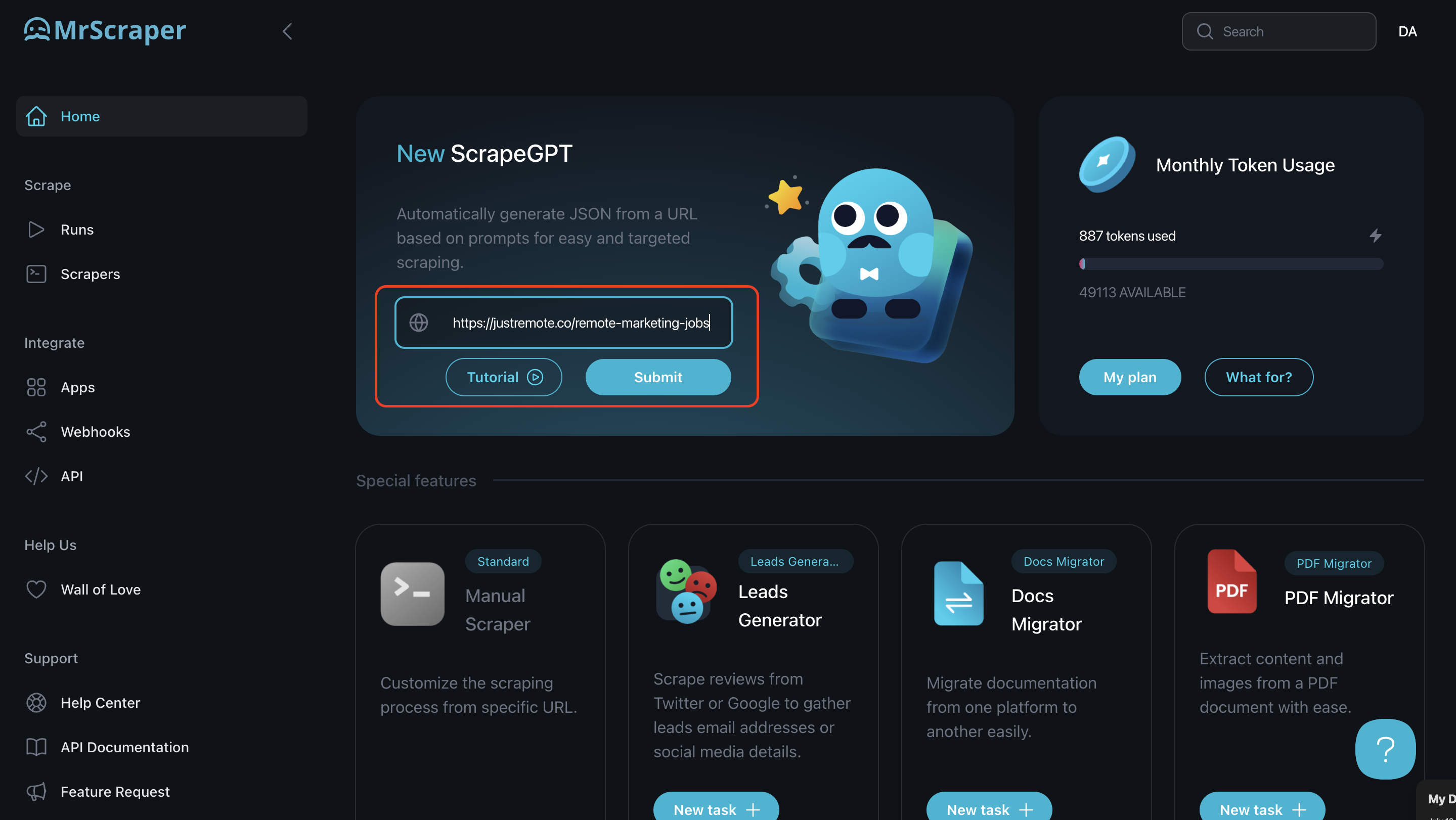The height and width of the screenshot is (820, 1456).
Task: Toggle the sidebar collapse arrow
Action: [287, 31]
